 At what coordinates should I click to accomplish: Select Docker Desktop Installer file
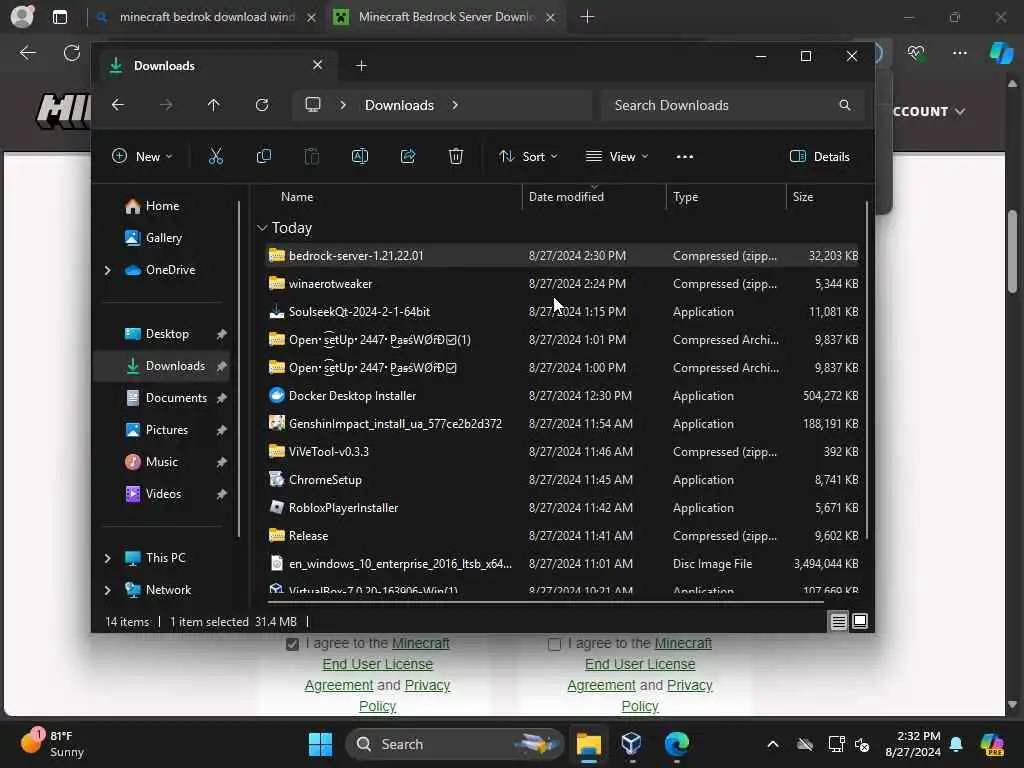tap(562, 396)
